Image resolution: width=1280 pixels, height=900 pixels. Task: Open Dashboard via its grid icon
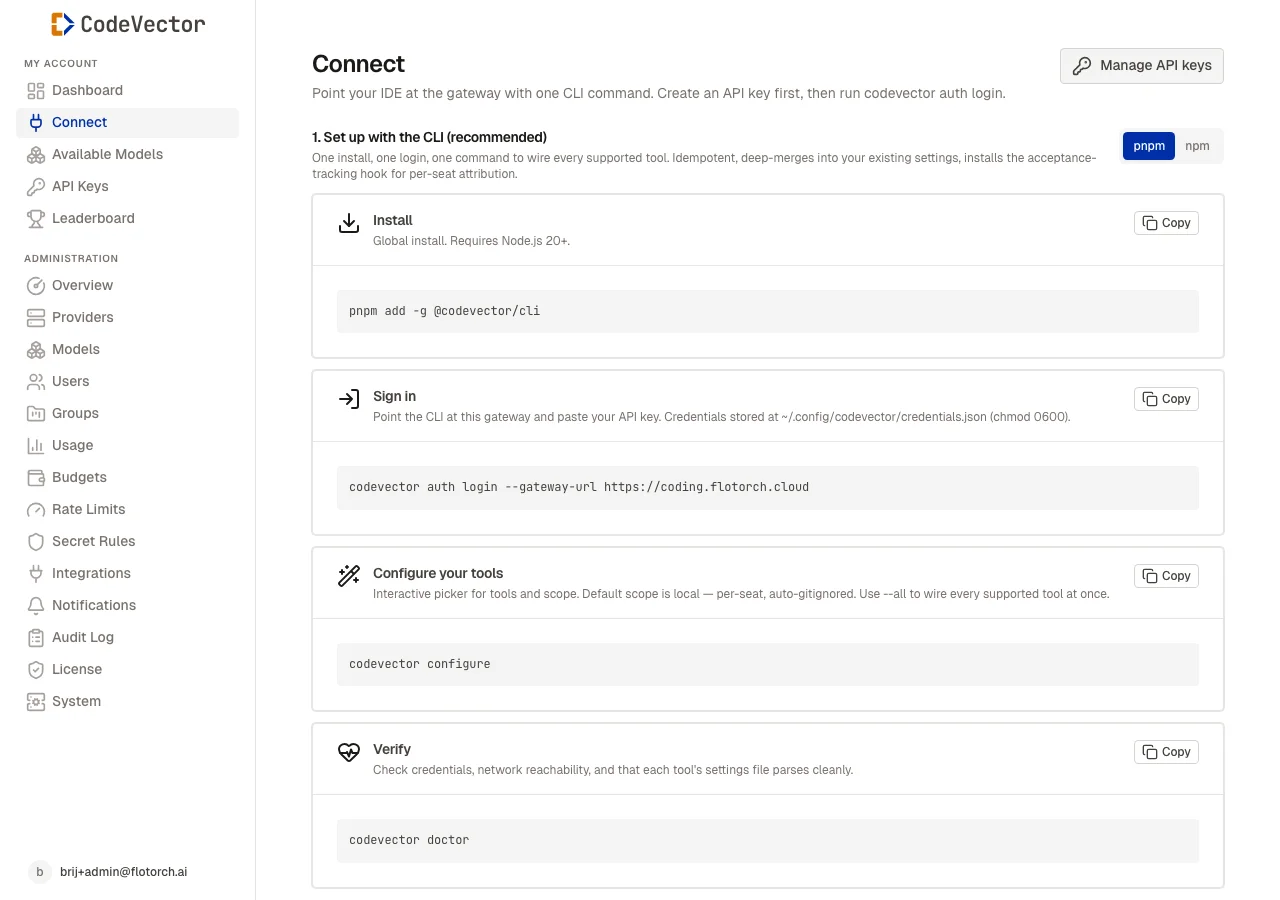[x=36, y=91]
